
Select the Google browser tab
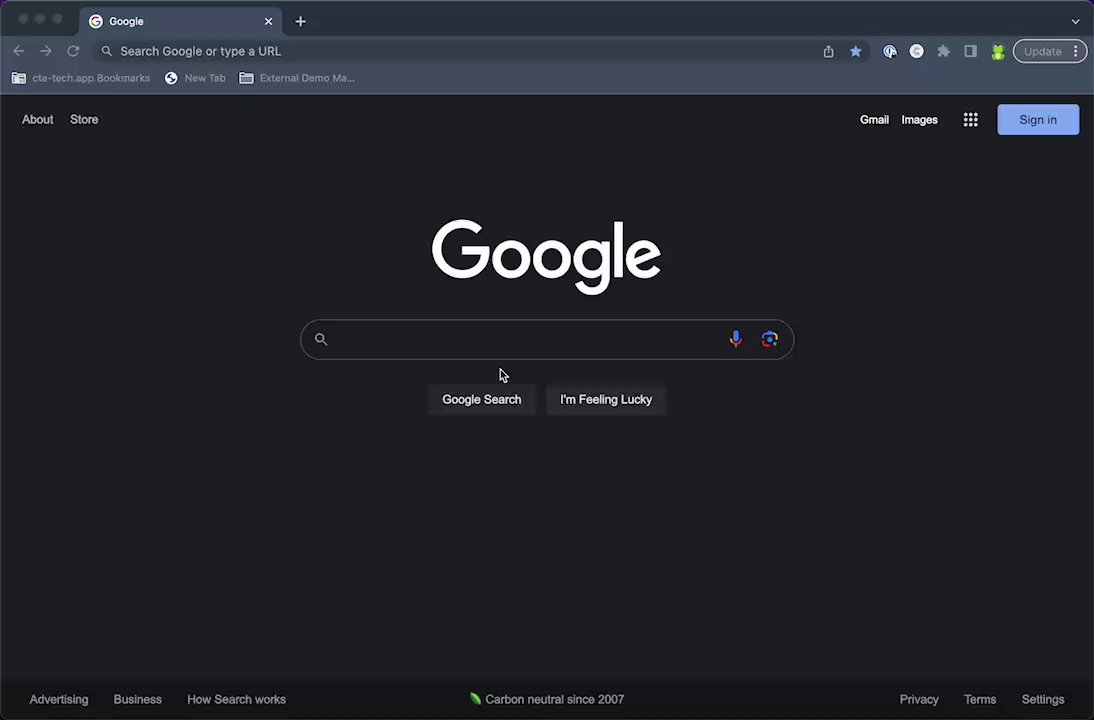pyautogui.click(x=181, y=22)
